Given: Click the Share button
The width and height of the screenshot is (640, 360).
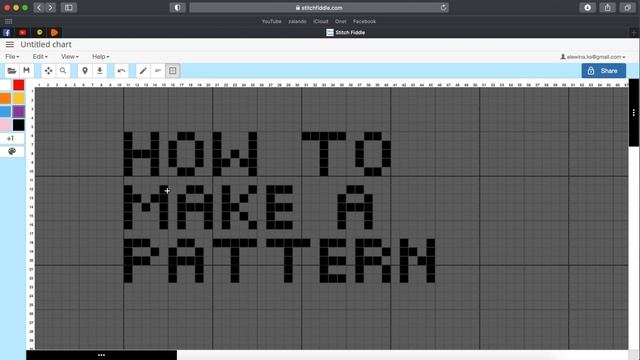Looking at the screenshot, I should [x=604, y=71].
